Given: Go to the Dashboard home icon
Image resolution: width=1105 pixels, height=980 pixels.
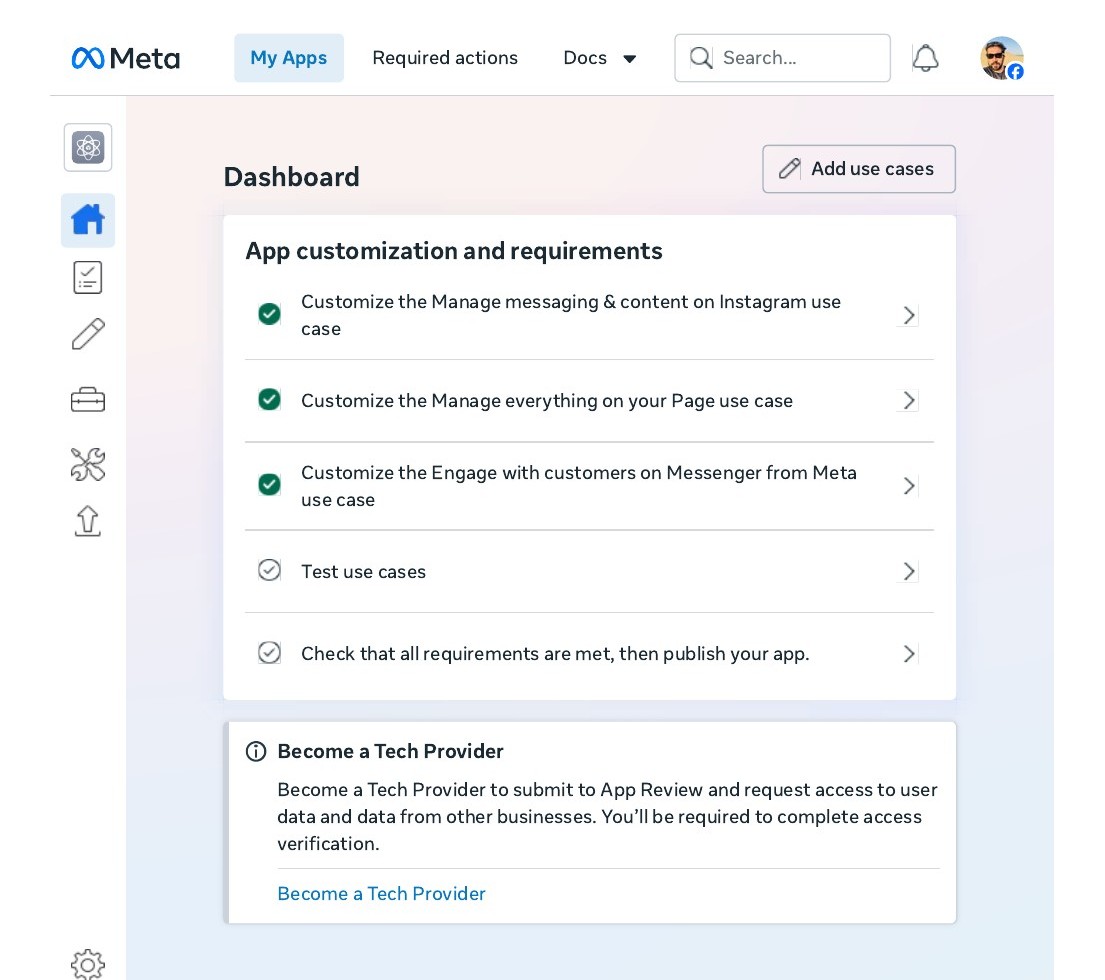Looking at the screenshot, I should tap(88, 220).
